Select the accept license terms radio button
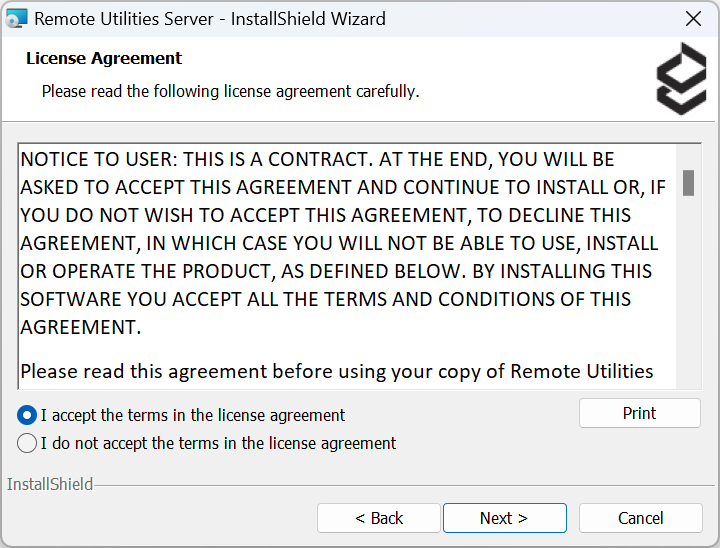720x548 pixels. pos(27,415)
